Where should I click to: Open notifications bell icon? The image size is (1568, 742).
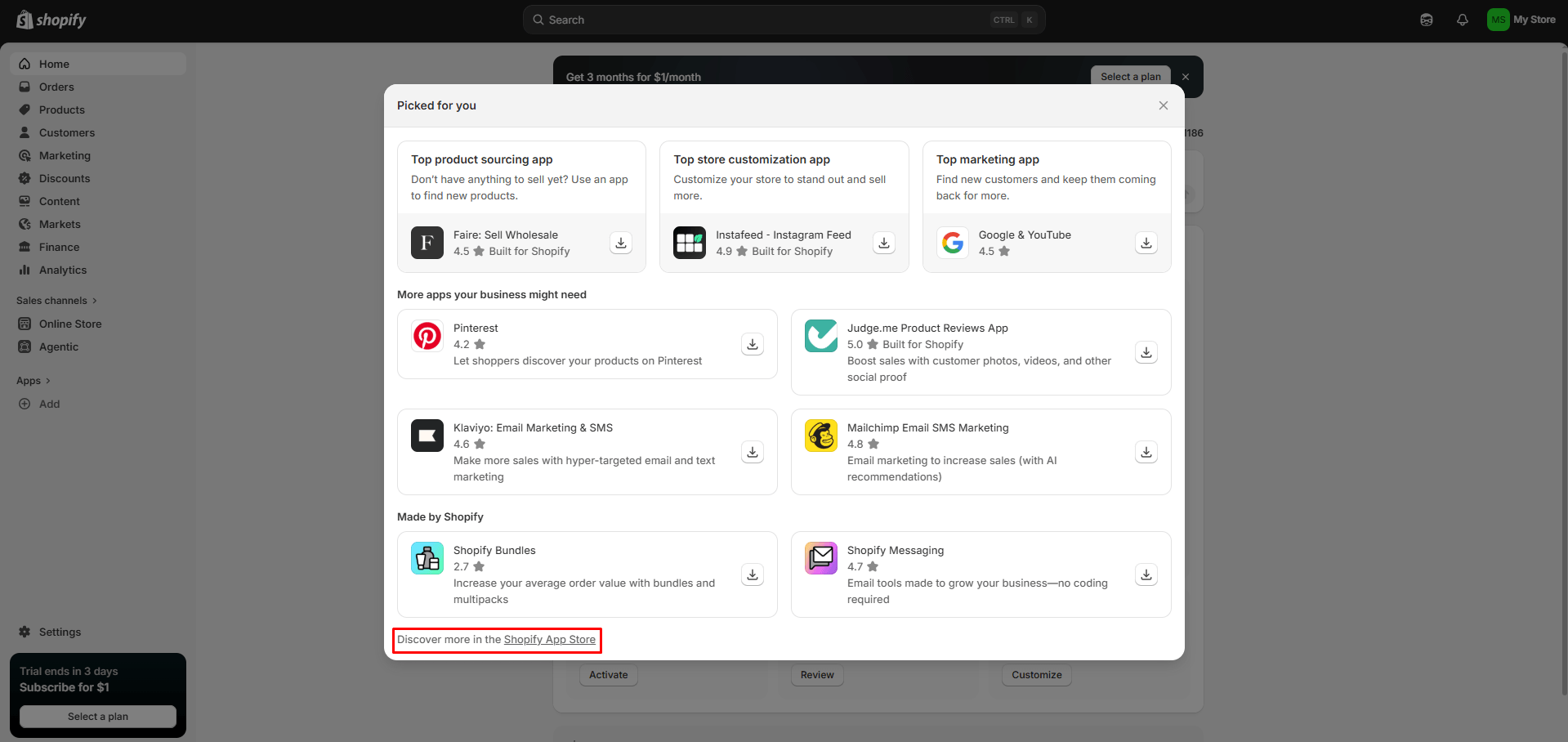tap(1463, 20)
